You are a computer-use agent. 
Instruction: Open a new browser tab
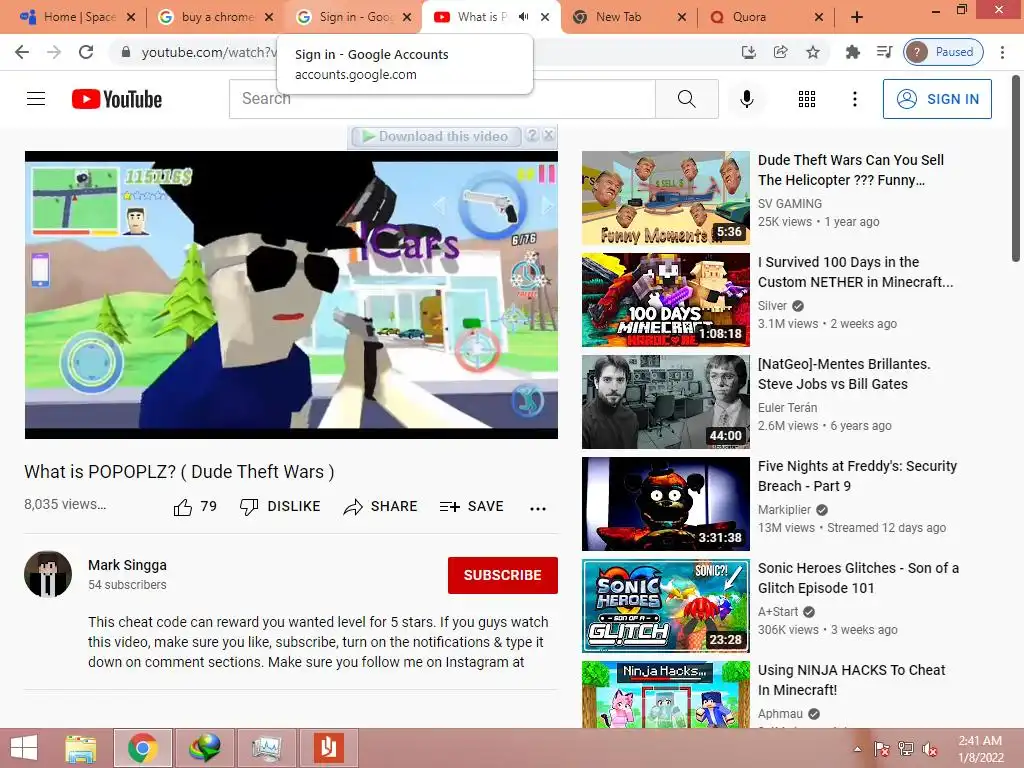857,18
